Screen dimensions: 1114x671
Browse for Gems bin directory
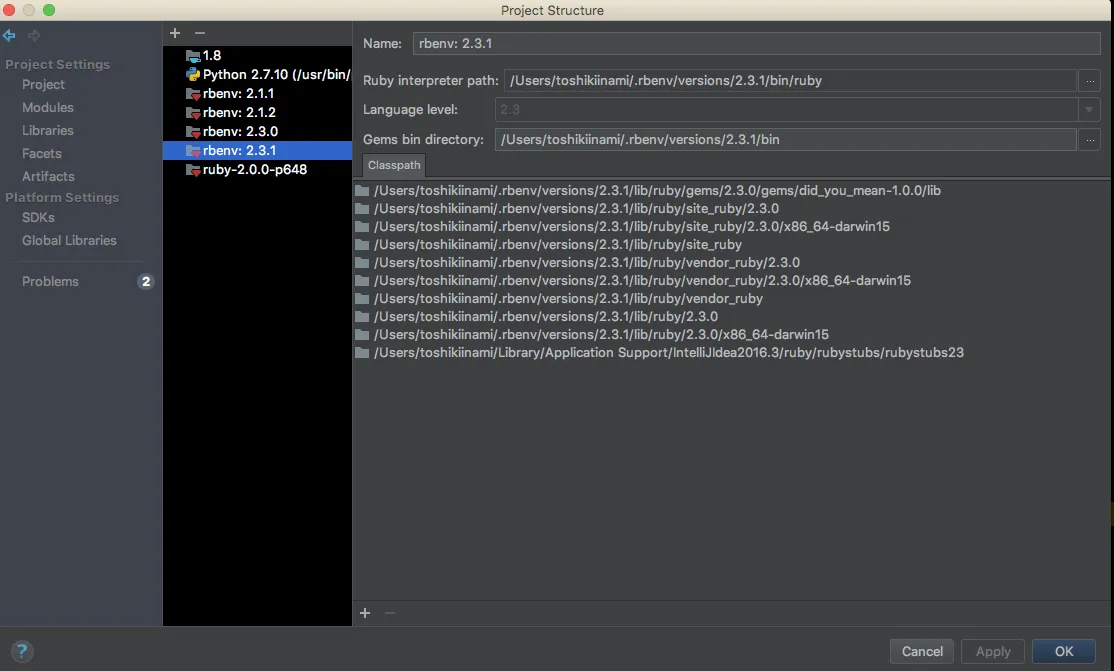(1090, 139)
